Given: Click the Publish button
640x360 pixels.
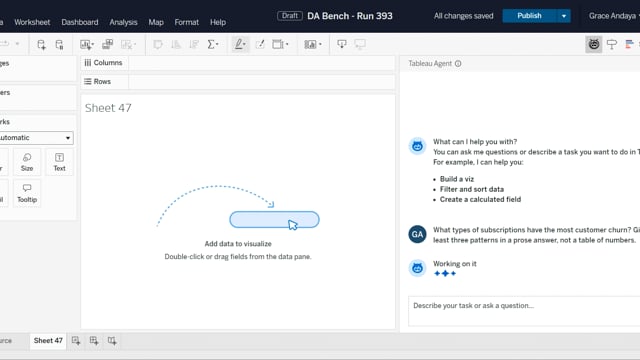Looking at the screenshot, I should [x=529, y=16].
